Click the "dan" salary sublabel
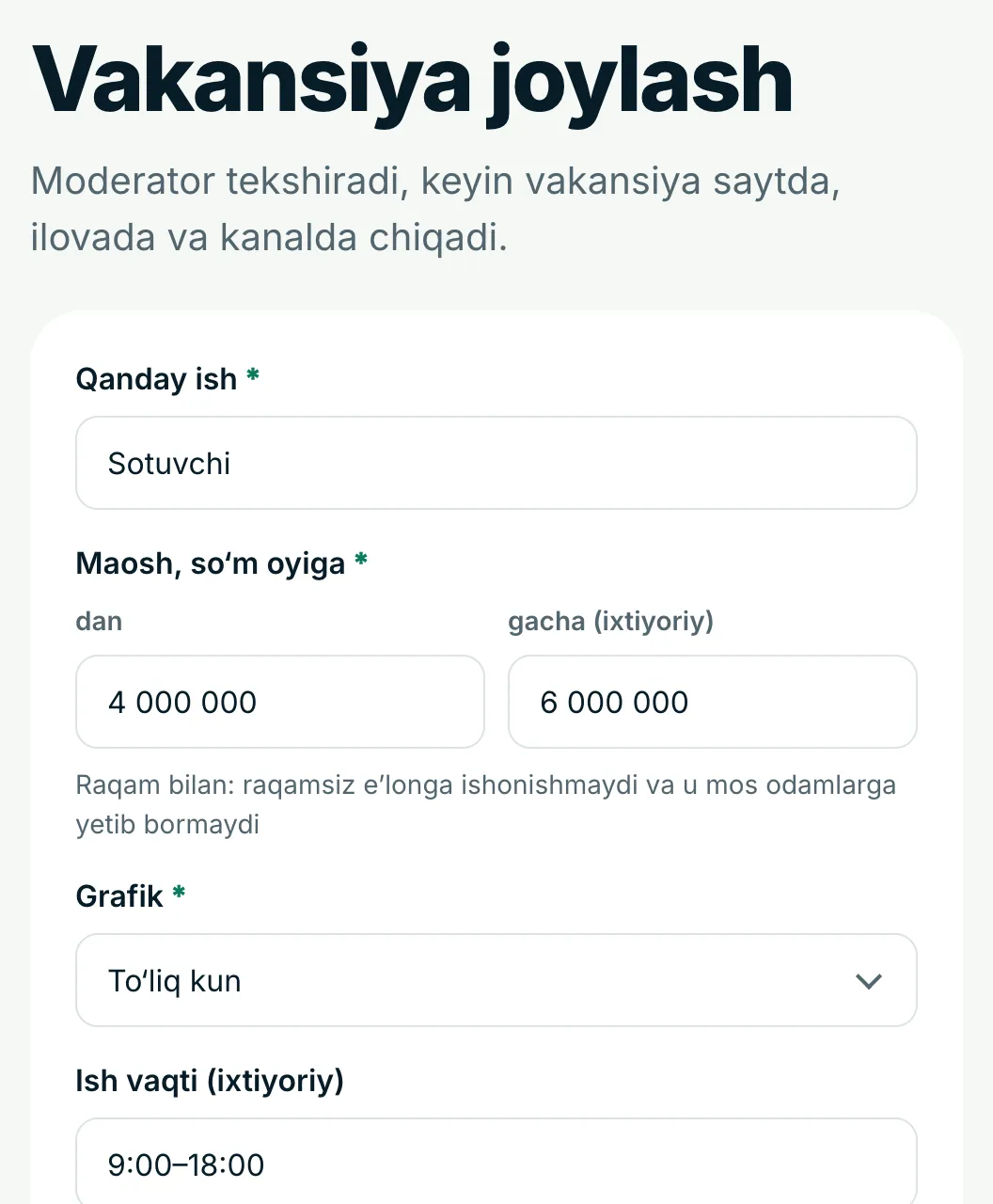Screen dimensions: 993x1204 (x=99, y=621)
